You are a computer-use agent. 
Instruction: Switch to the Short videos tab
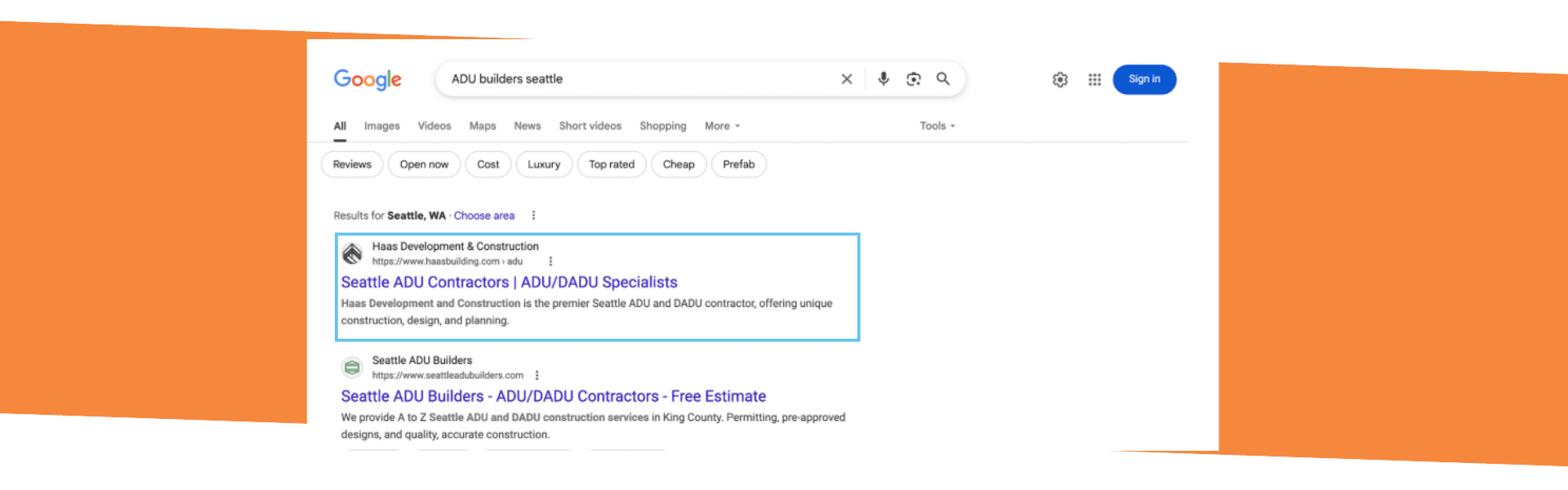click(590, 126)
